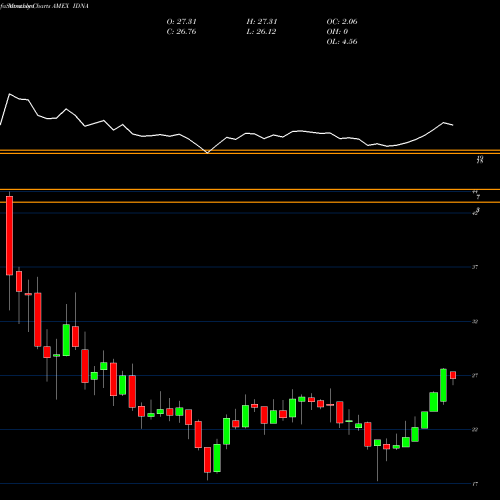Click the indicator line's lowest dip on orange band
Screen dimensions: 500x500
[x=207, y=153]
